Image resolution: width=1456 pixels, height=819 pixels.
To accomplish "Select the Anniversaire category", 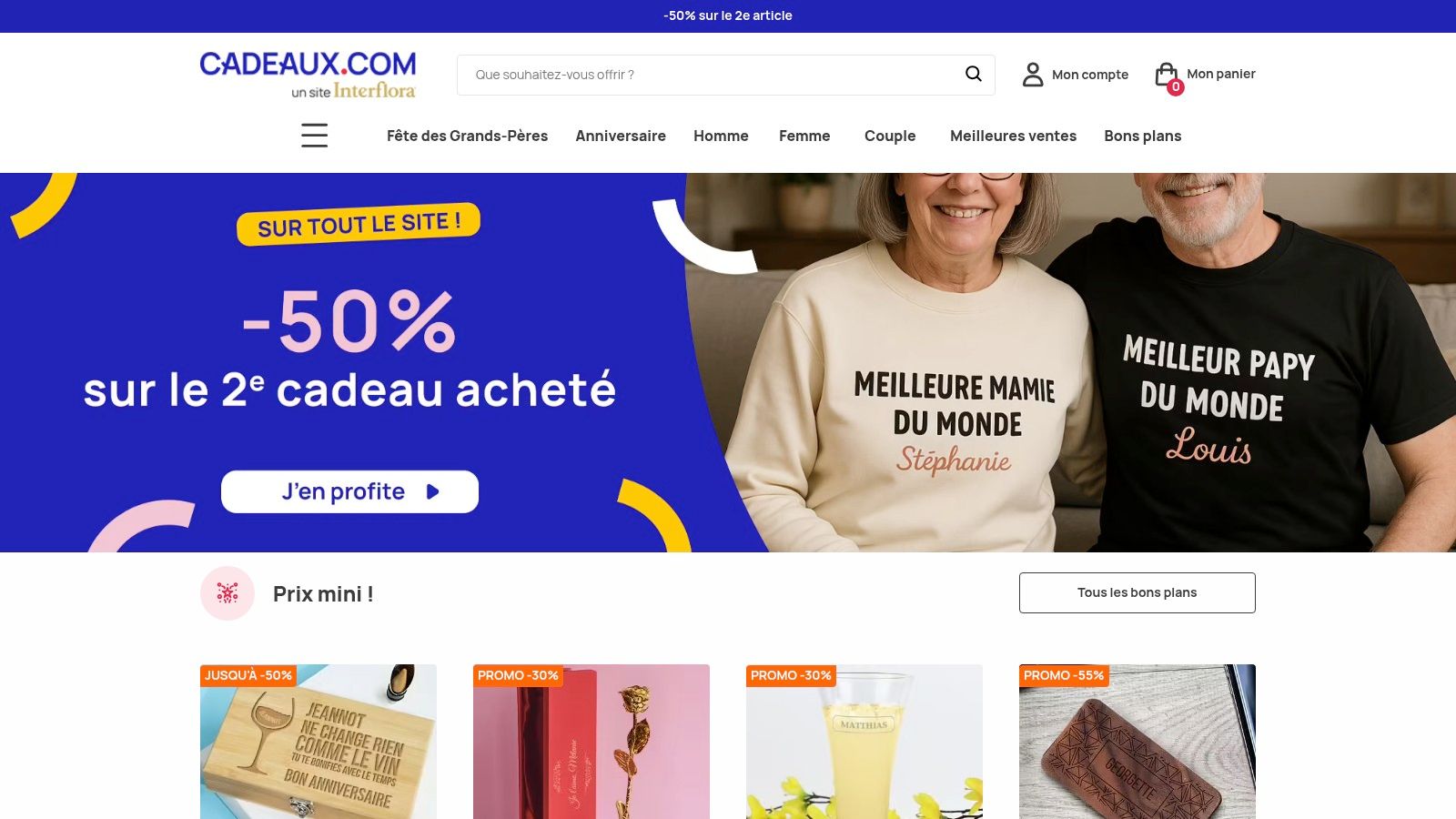I will point(621,136).
